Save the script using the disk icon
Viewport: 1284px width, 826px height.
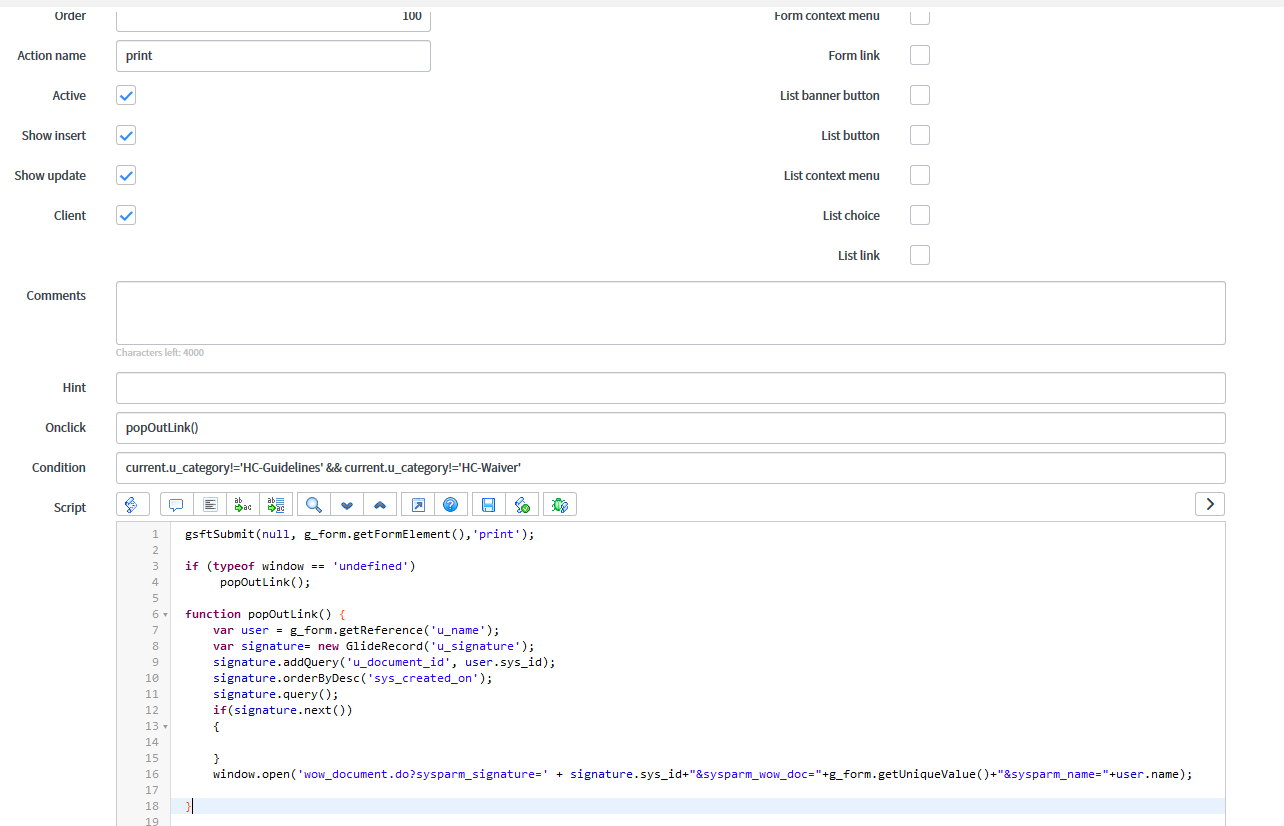point(487,504)
